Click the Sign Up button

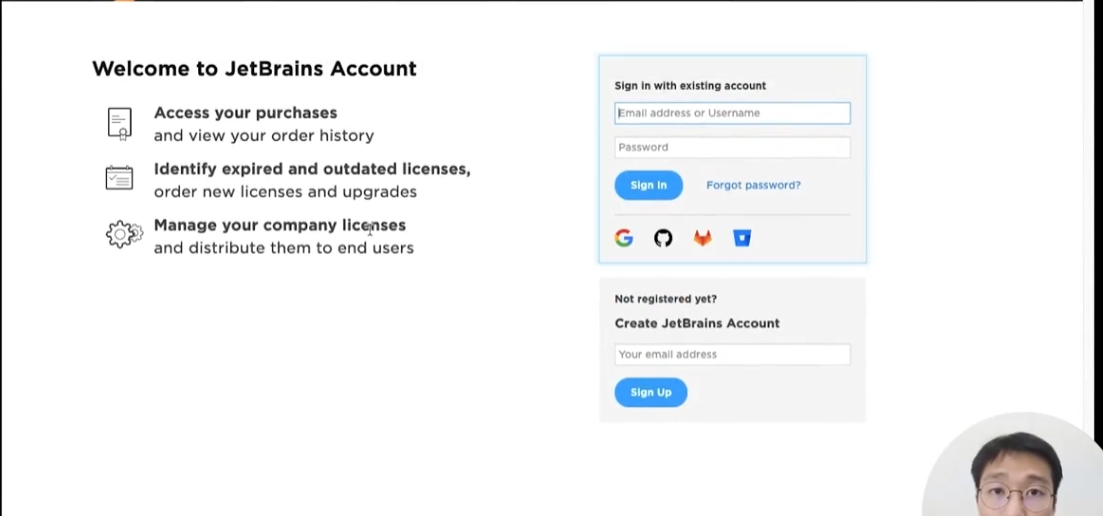point(651,392)
